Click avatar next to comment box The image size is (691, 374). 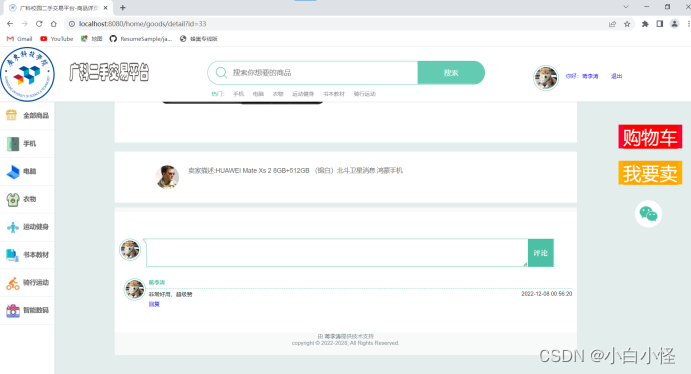(130, 250)
